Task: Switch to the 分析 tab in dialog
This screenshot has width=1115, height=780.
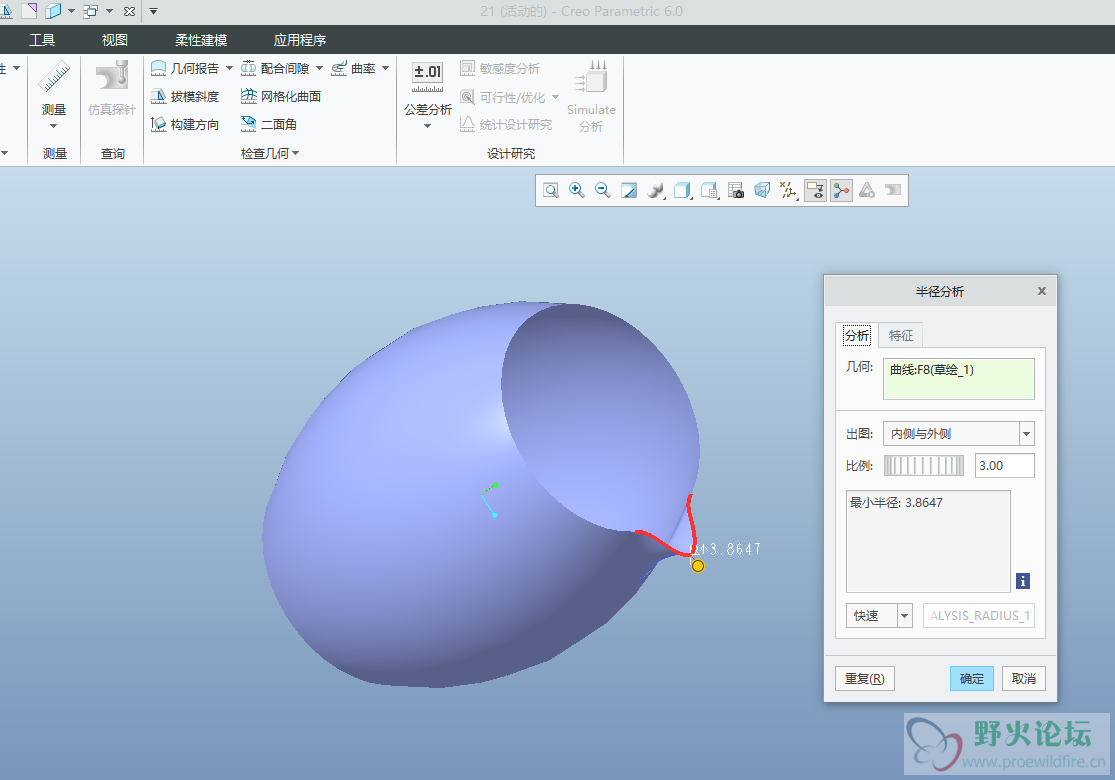Action: 857,335
